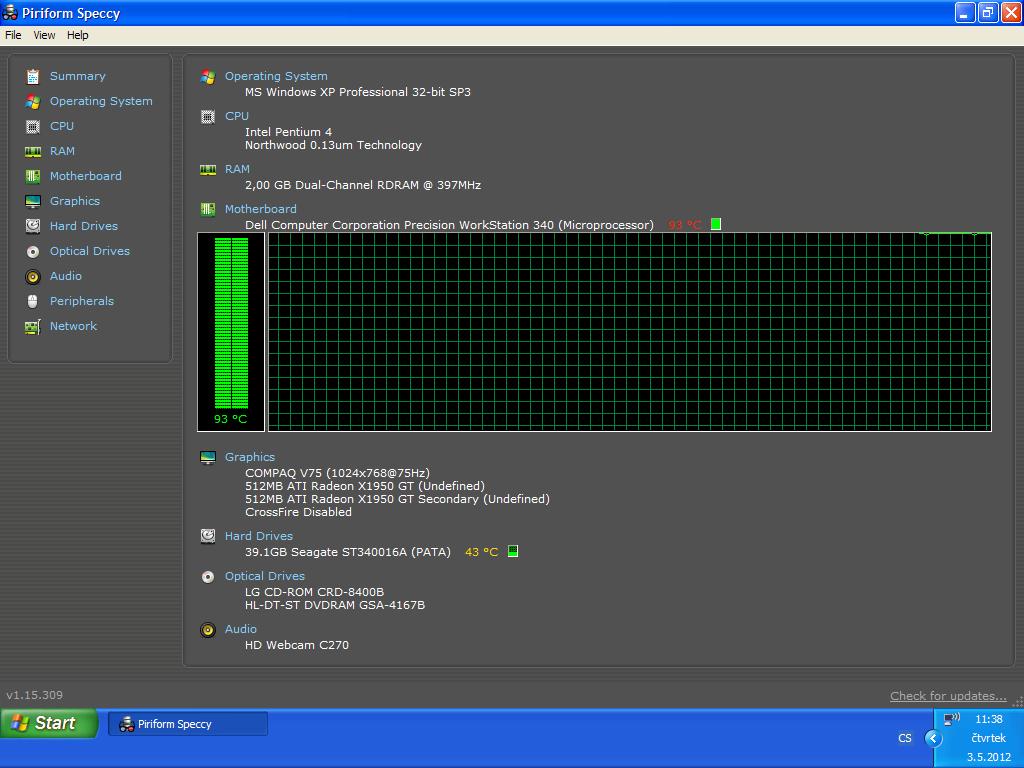The width and height of the screenshot is (1024, 768).
Task: Open the Hard Drives label in sidebar
Action: (84, 226)
